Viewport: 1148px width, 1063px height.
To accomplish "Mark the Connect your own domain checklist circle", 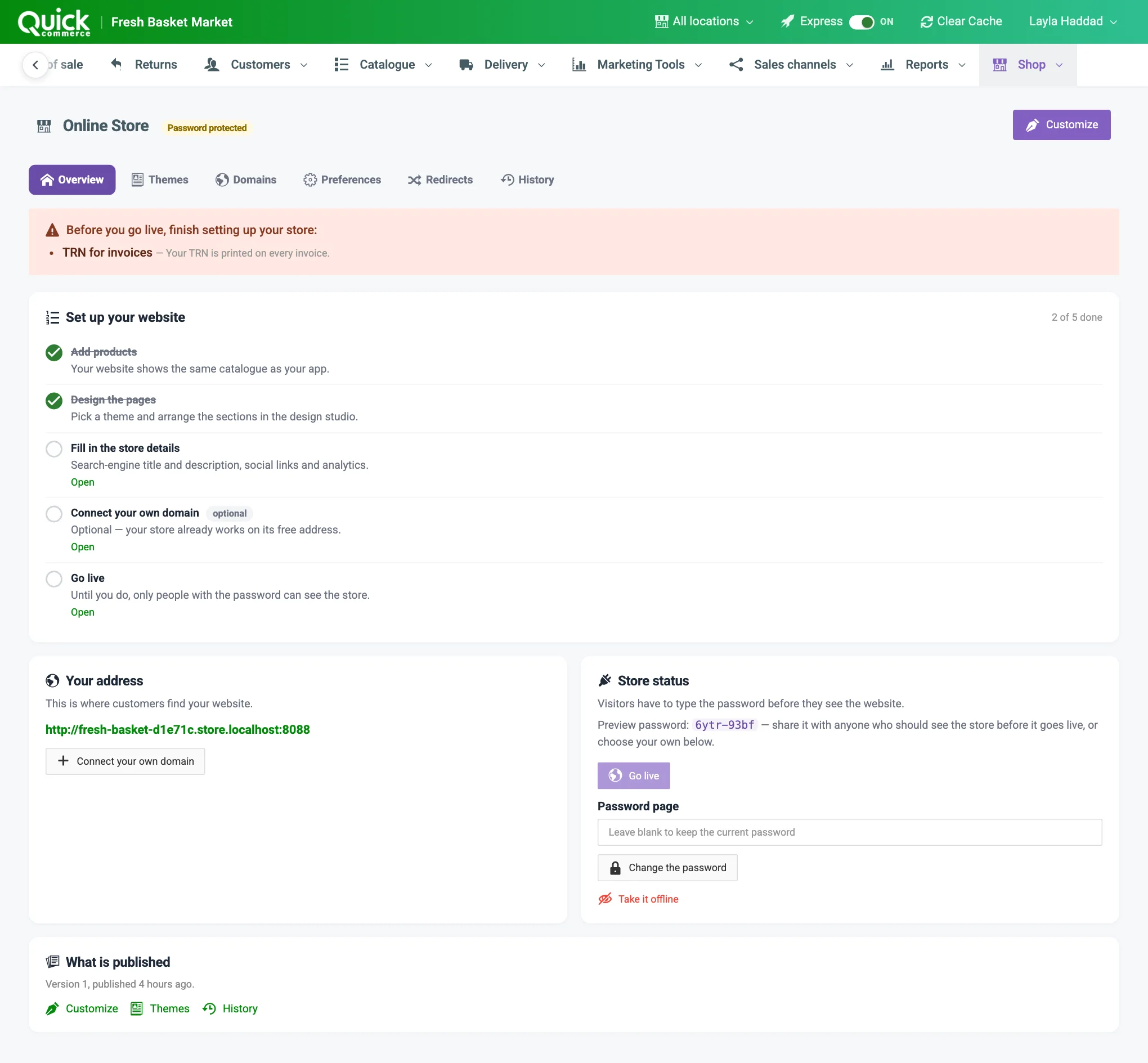I will pyautogui.click(x=54, y=514).
